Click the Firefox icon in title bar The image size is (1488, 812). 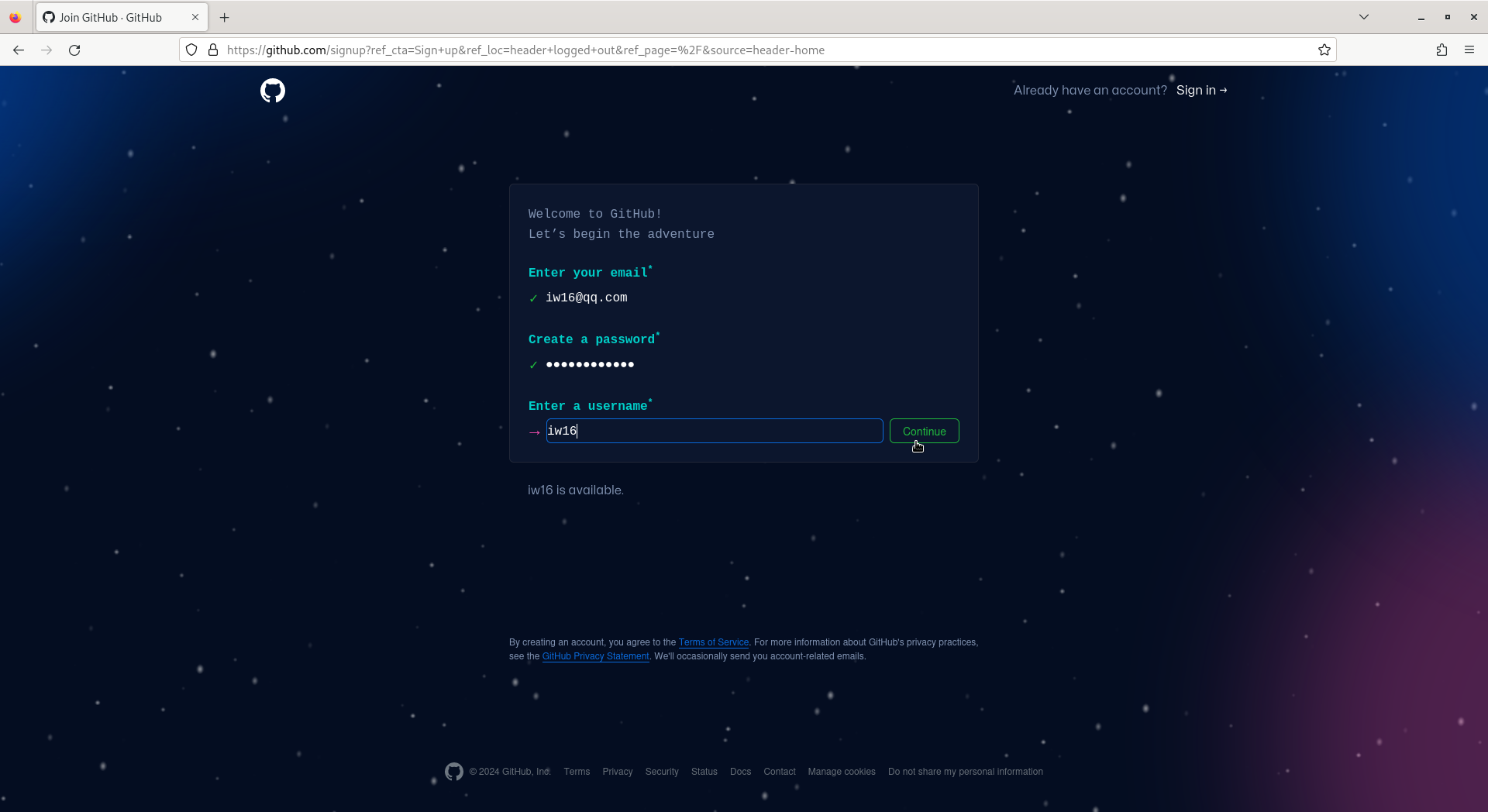[x=15, y=17]
